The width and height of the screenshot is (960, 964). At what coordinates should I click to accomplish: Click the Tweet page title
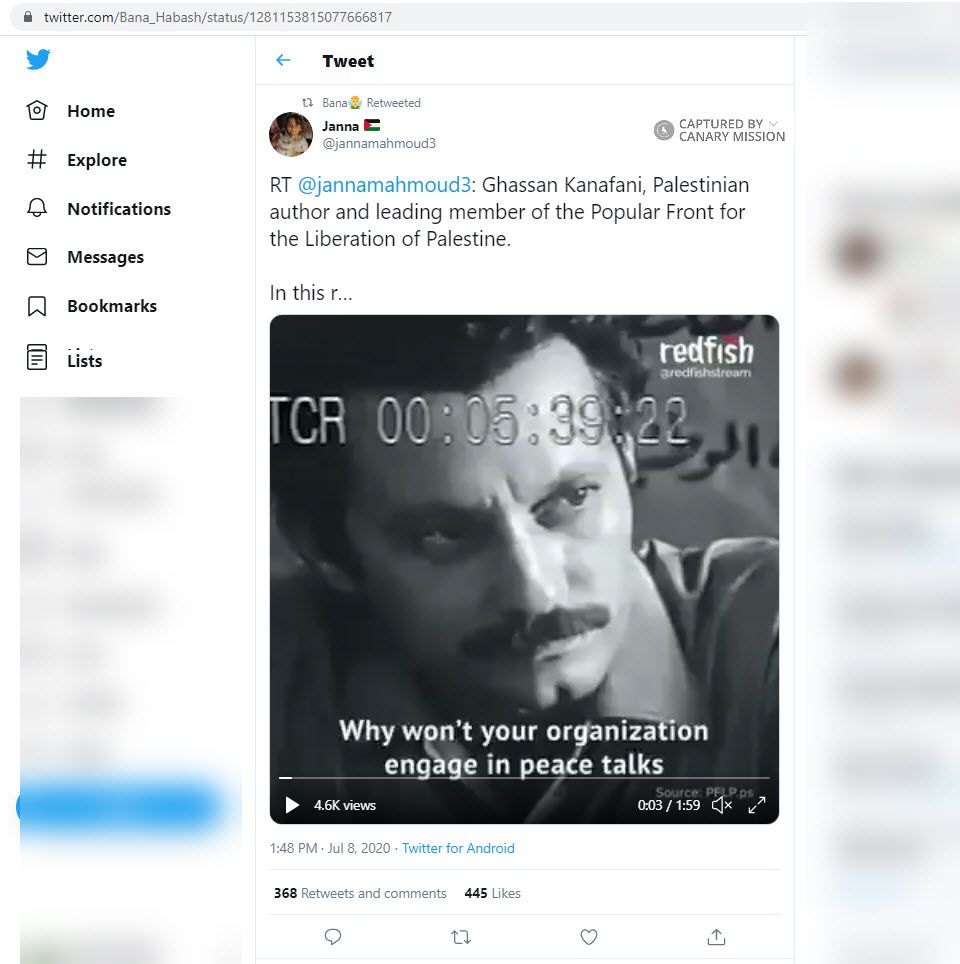pyautogui.click(x=348, y=61)
